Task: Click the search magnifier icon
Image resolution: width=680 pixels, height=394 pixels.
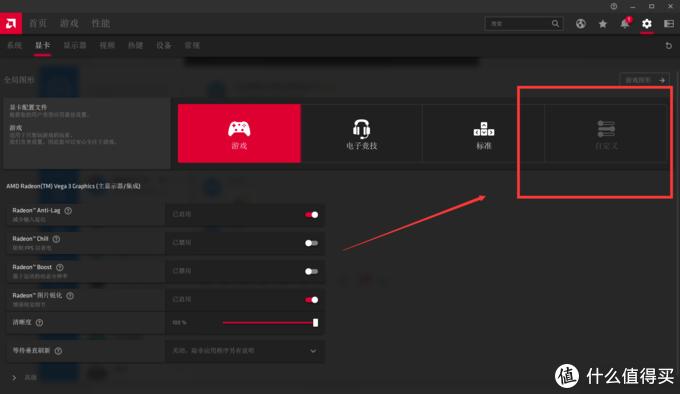Action: [x=555, y=23]
